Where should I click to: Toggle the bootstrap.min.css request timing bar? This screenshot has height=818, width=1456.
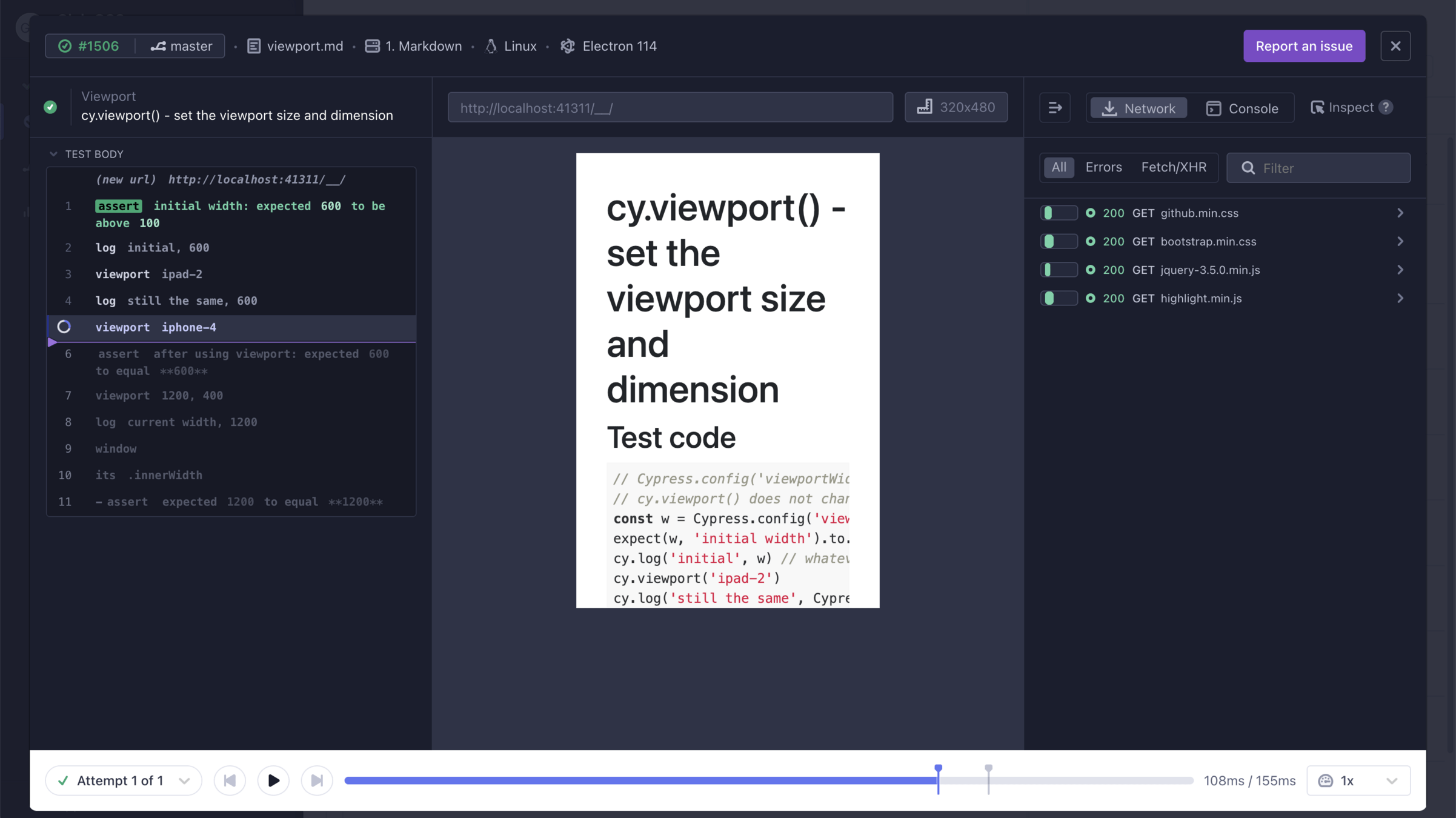pos(1059,241)
